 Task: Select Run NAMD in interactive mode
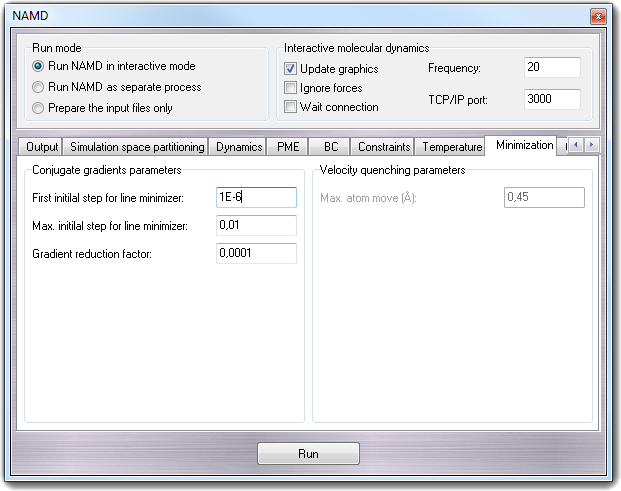click(x=114, y=66)
